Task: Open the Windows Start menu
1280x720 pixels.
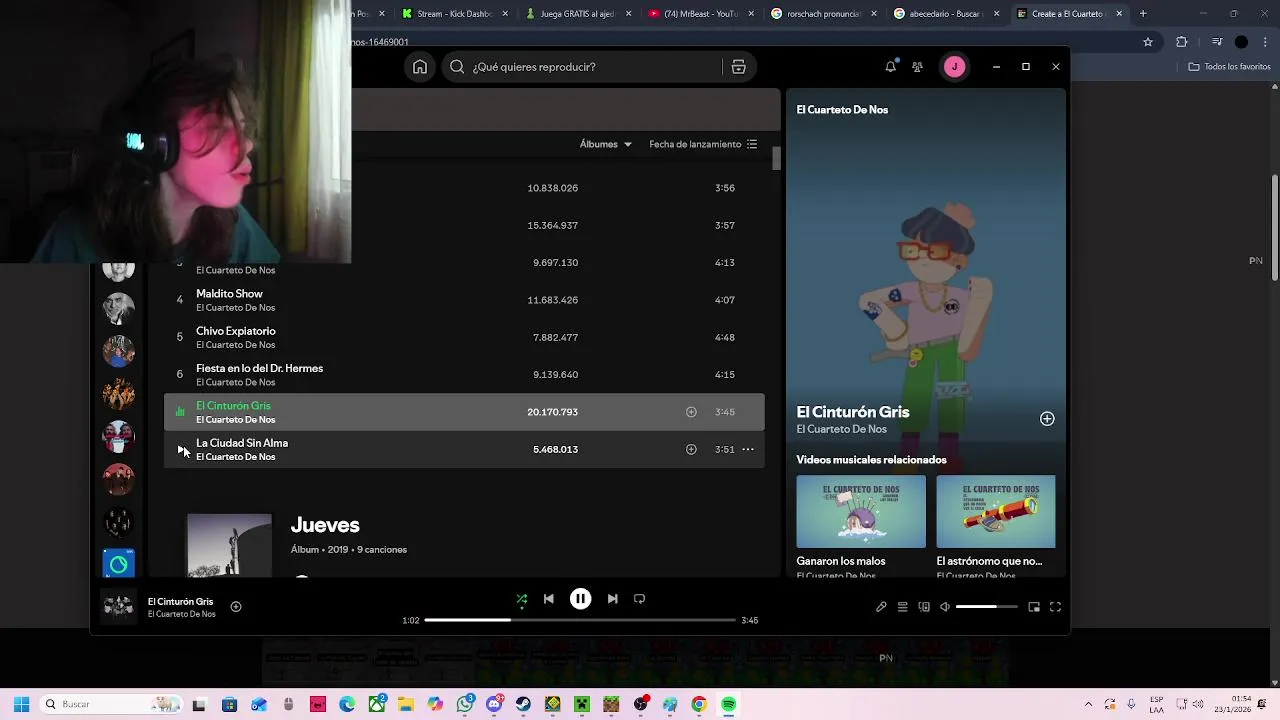Action: [21, 704]
